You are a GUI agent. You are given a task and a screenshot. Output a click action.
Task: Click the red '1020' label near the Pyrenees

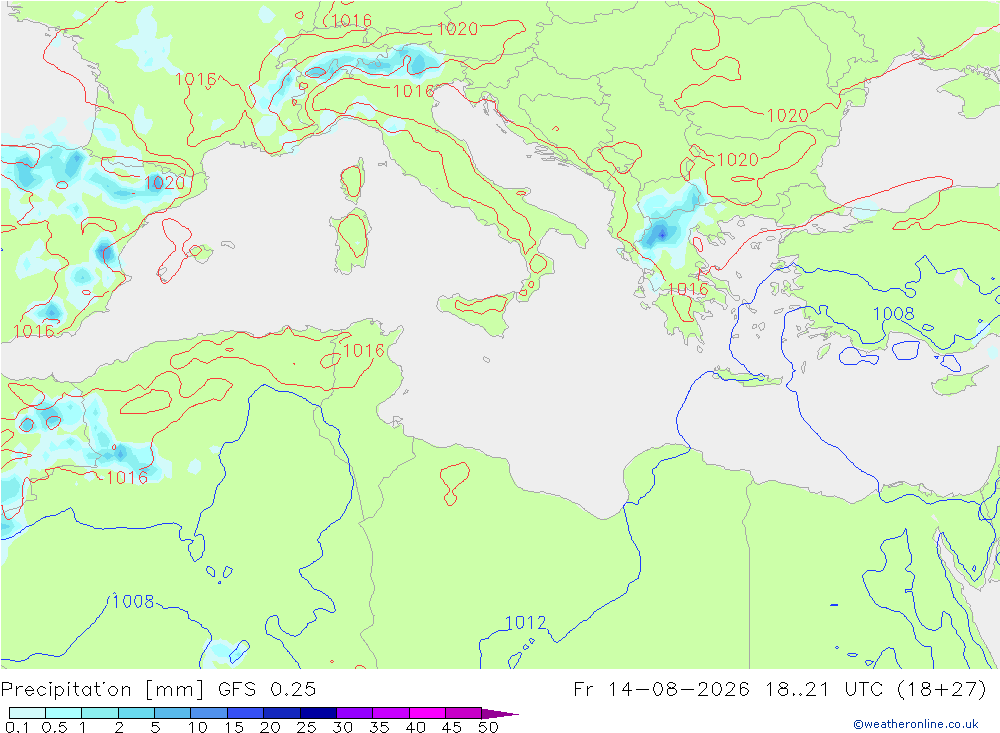[165, 183]
